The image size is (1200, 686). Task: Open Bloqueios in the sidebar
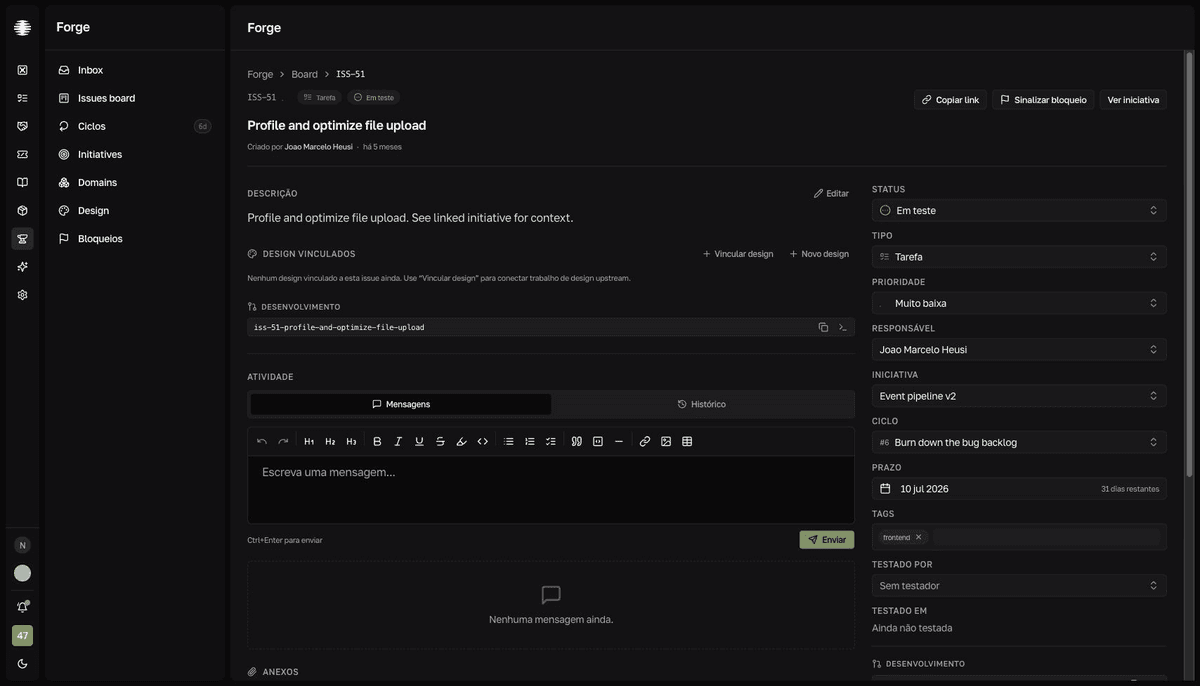135,239
